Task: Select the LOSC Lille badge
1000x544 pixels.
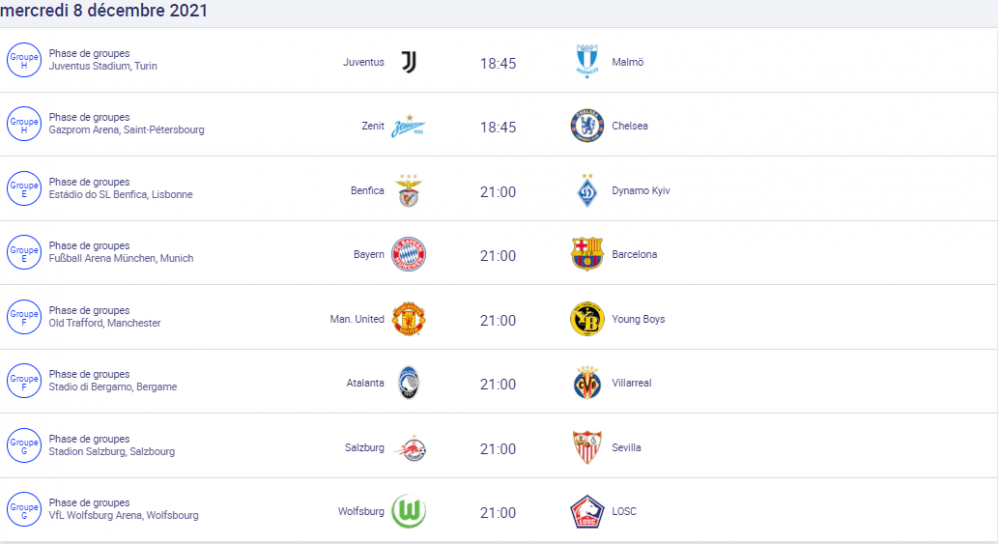Action: click(x=587, y=512)
